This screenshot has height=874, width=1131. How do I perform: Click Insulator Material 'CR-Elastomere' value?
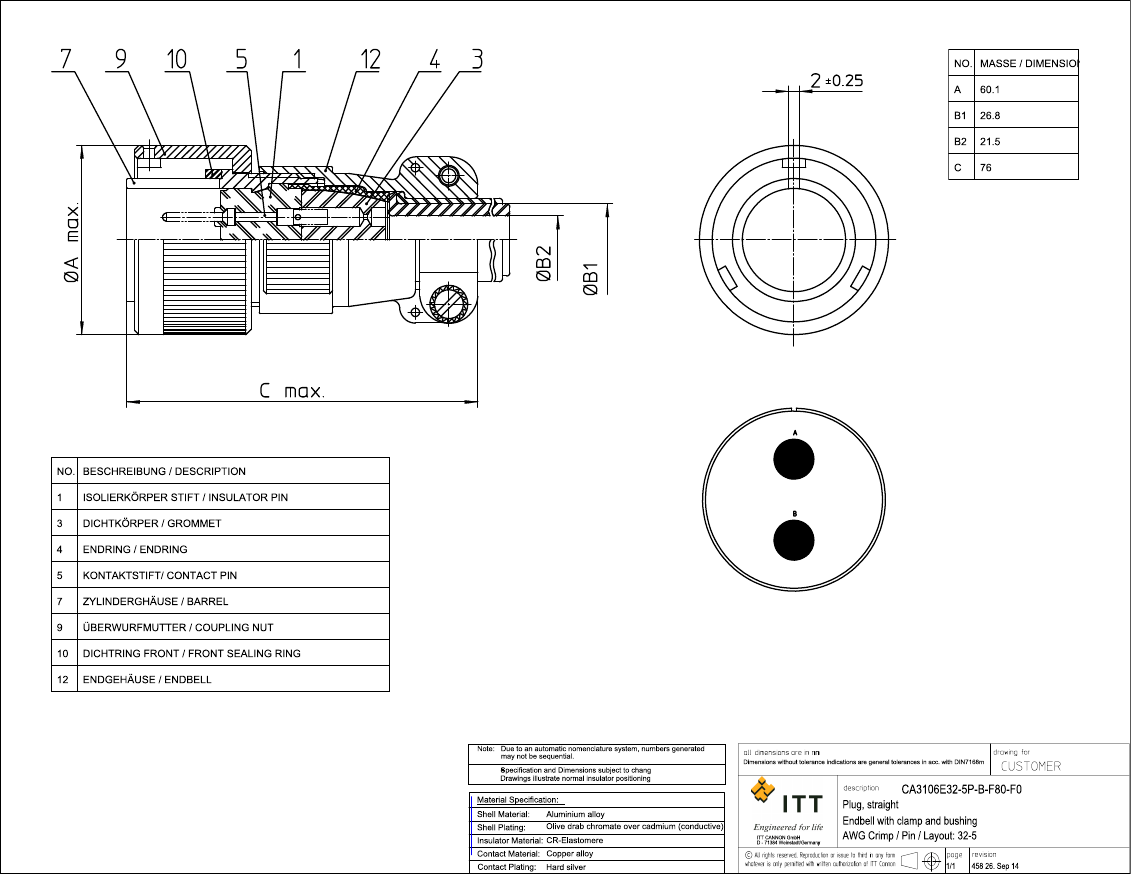tap(574, 840)
